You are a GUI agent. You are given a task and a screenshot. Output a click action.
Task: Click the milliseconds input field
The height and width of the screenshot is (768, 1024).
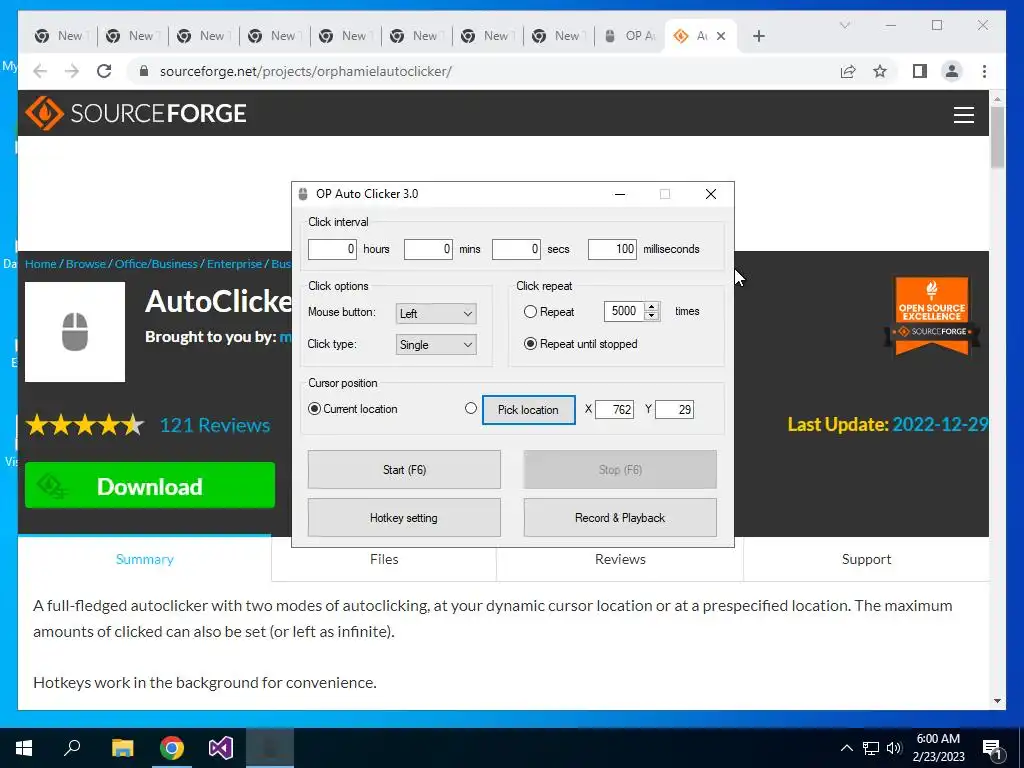(612, 249)
